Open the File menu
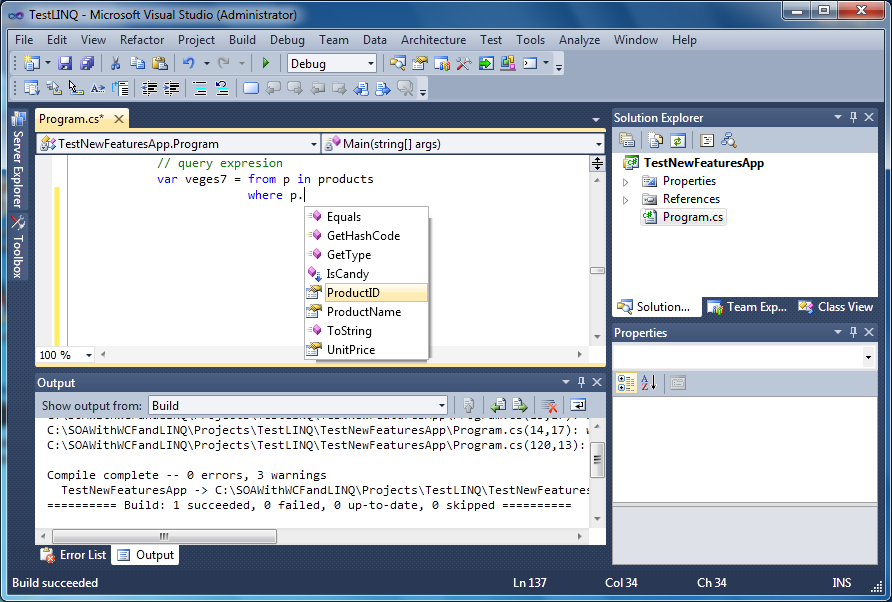Image resolution: width=892 pixels, height=602 pixels. point(24,40)
